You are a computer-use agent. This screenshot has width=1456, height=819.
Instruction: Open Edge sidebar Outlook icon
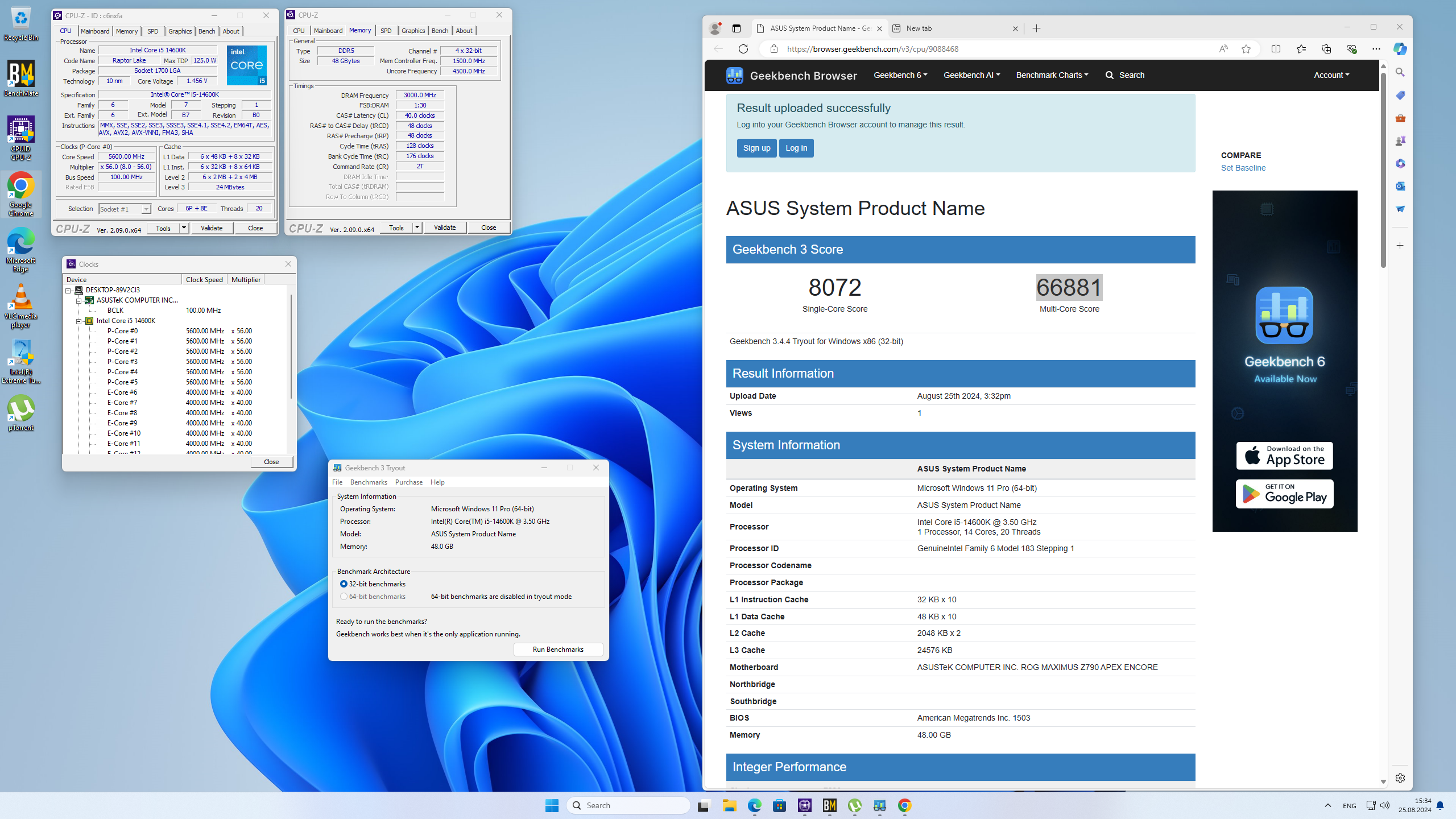(x=1400, y=186)
